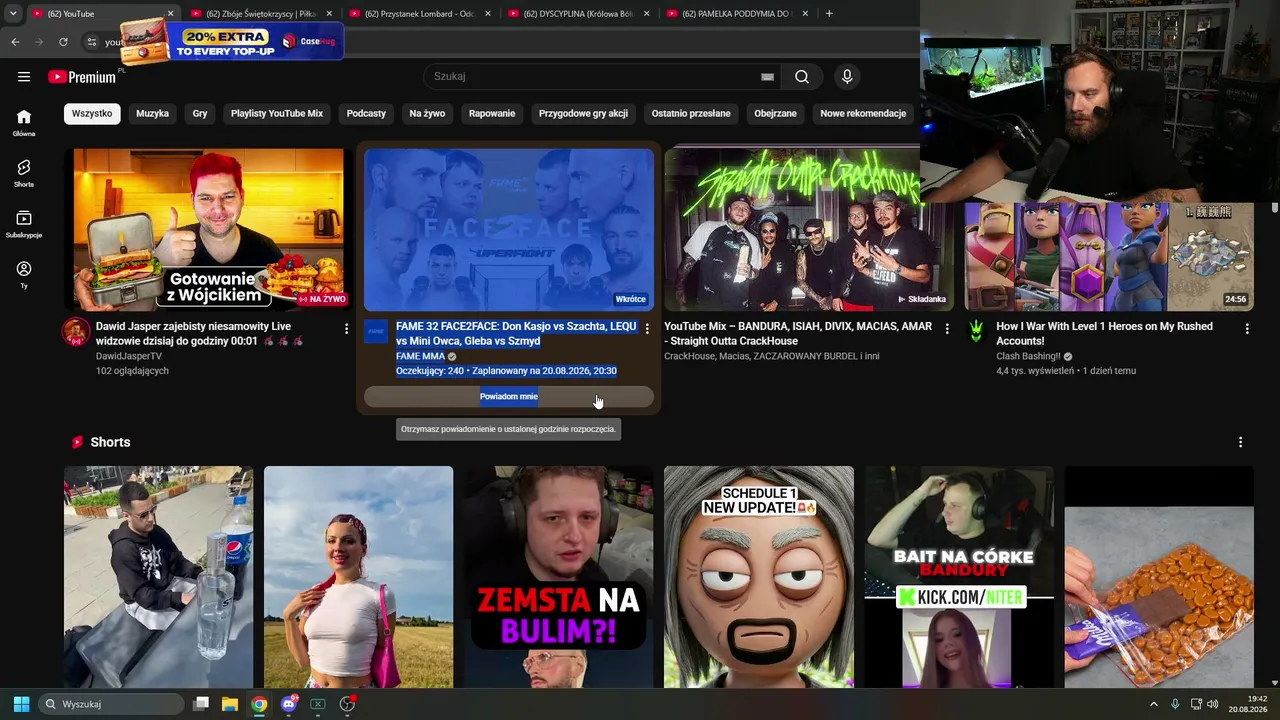Select the Playlisty YouTube Mix chip
The width and height of the screenshot is (1280, 720).
pyautogui.click(x=277, y=114)
